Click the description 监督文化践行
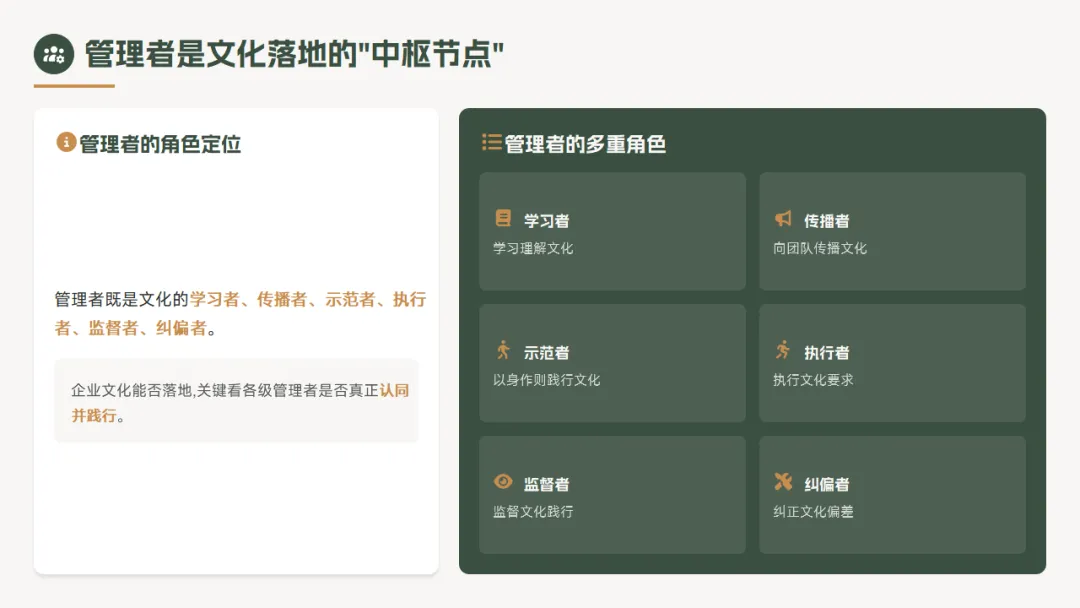Image resolution: width=1080 pixels, height=608 pixels. [x=533, y=512]
